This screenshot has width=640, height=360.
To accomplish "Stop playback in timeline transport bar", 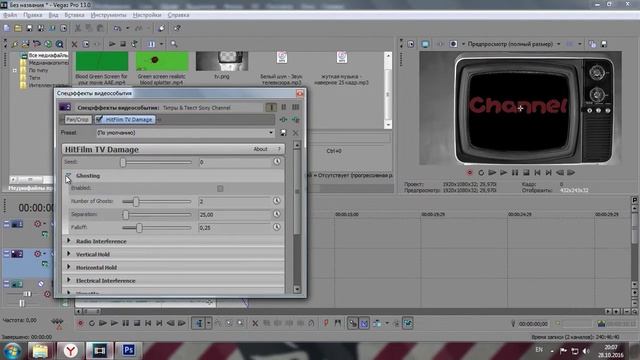I will (x=137, y=323).
